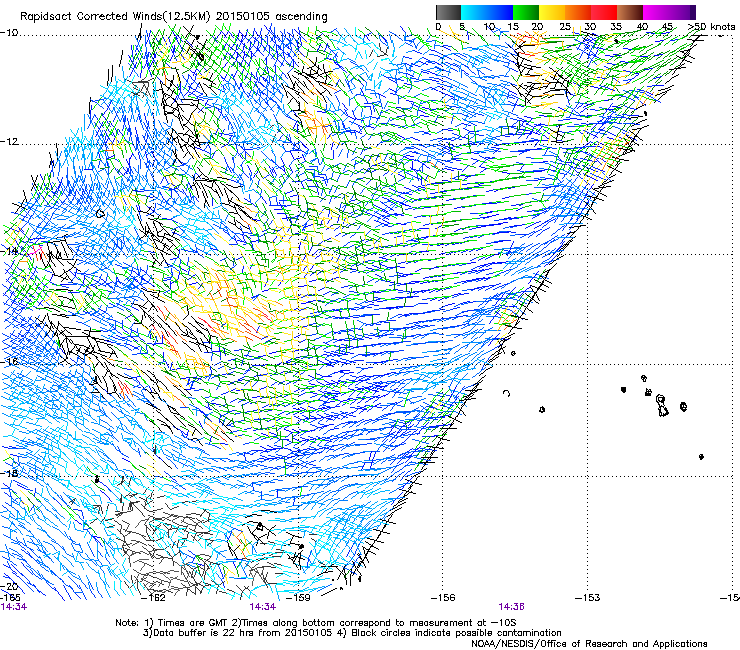This screenshot has width=740, height=650.
Task: Click the '>50 knots' legend label
Action: point(712,27)
